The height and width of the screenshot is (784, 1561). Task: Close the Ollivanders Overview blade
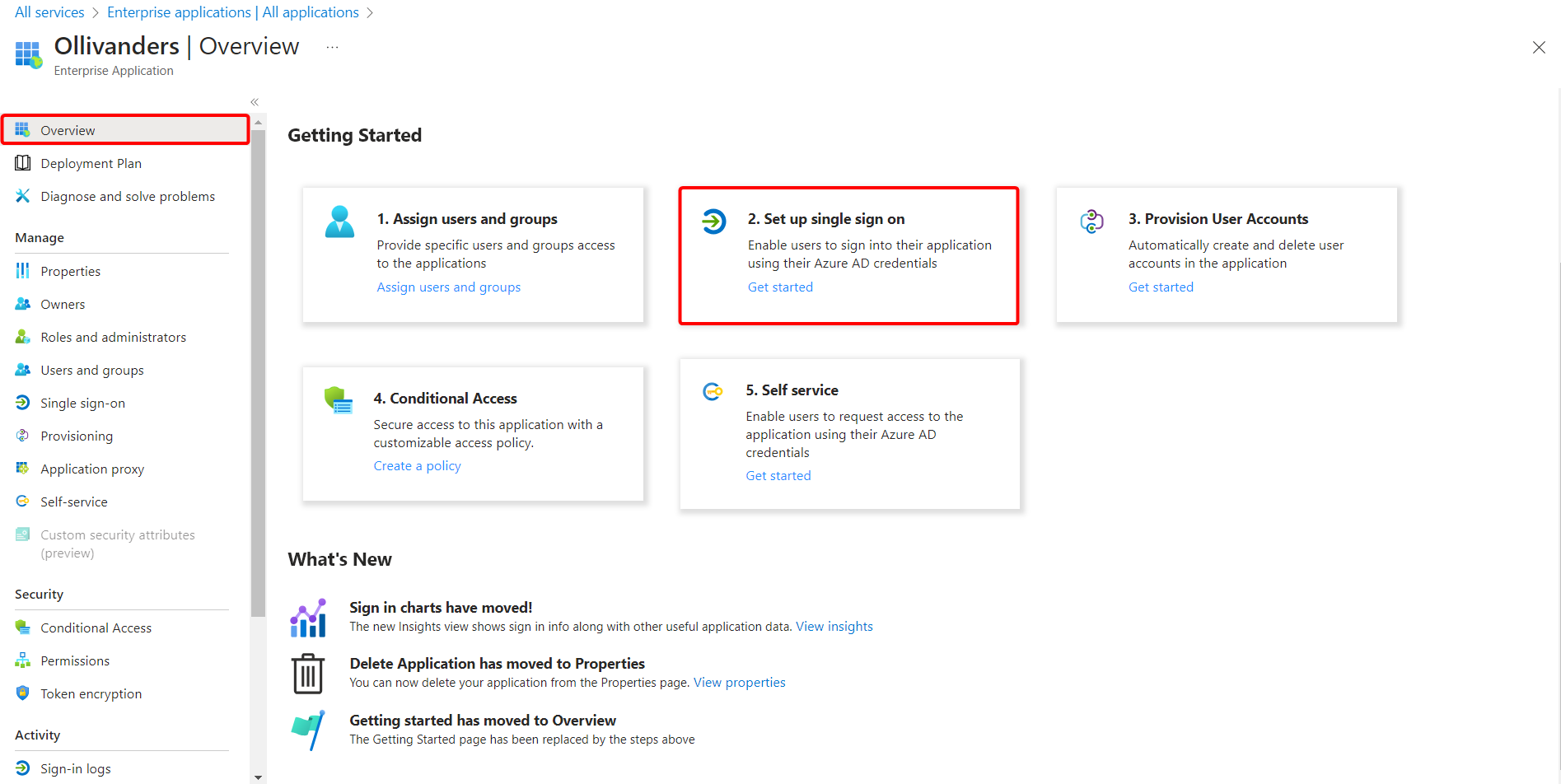pos(1539,48)
